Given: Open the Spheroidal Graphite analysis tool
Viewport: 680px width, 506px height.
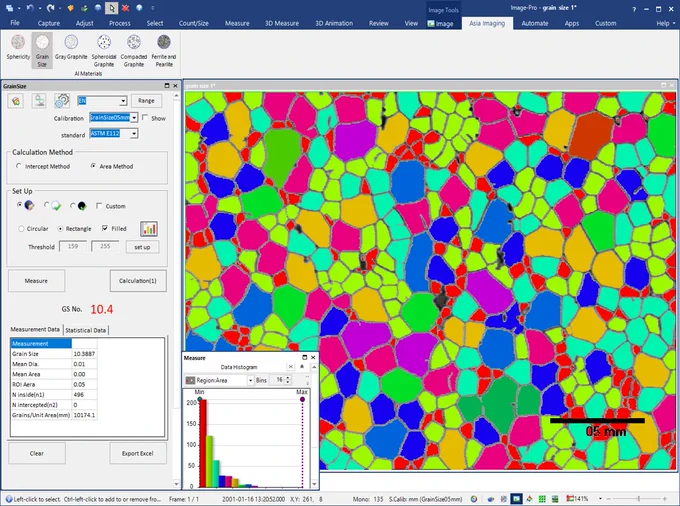Looking at the screenshot, I should pyautogui.click(x=104, y=51).
